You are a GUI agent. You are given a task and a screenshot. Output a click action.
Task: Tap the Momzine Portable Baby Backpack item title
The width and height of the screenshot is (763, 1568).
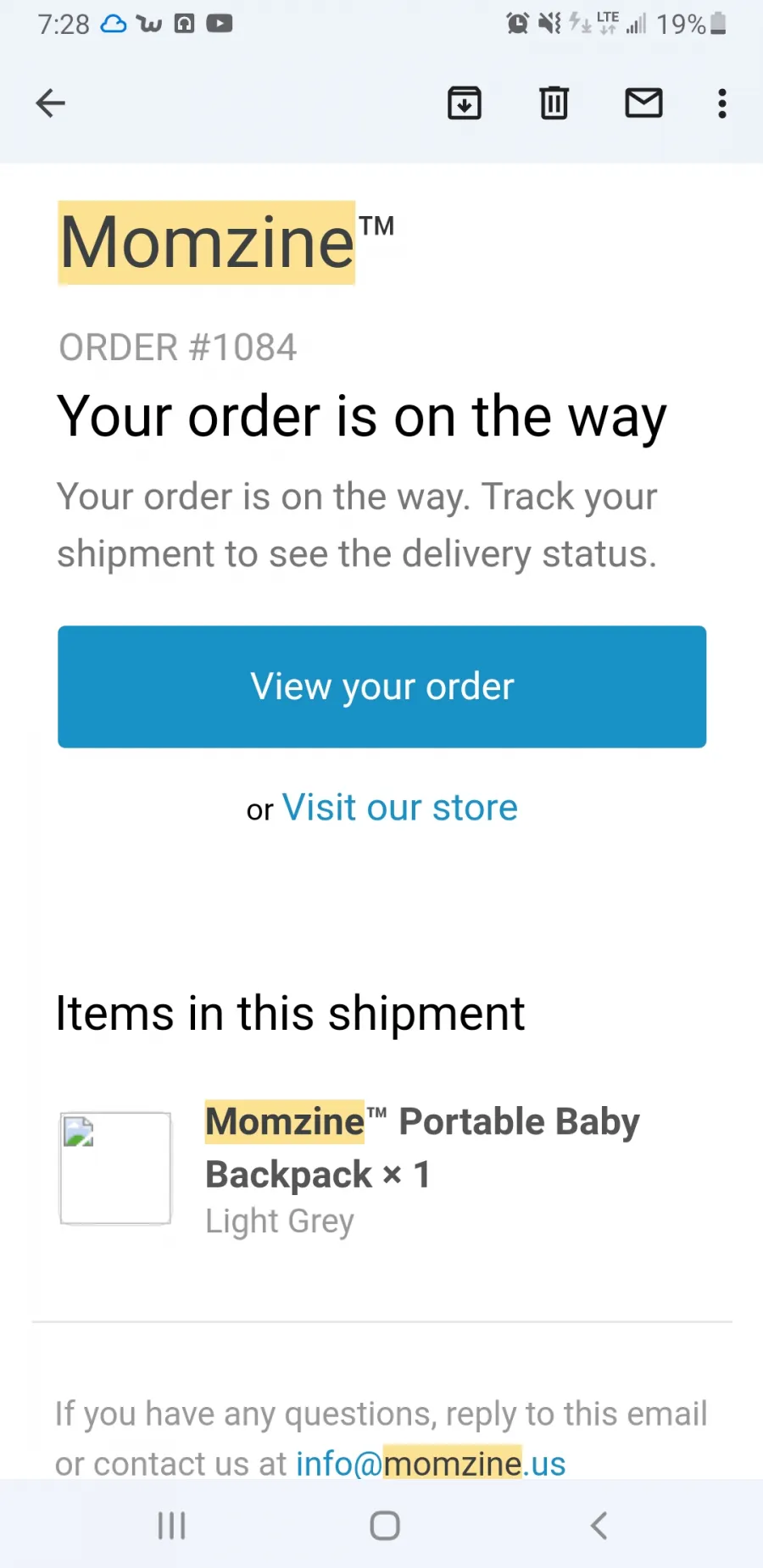tap(422, 1148)
